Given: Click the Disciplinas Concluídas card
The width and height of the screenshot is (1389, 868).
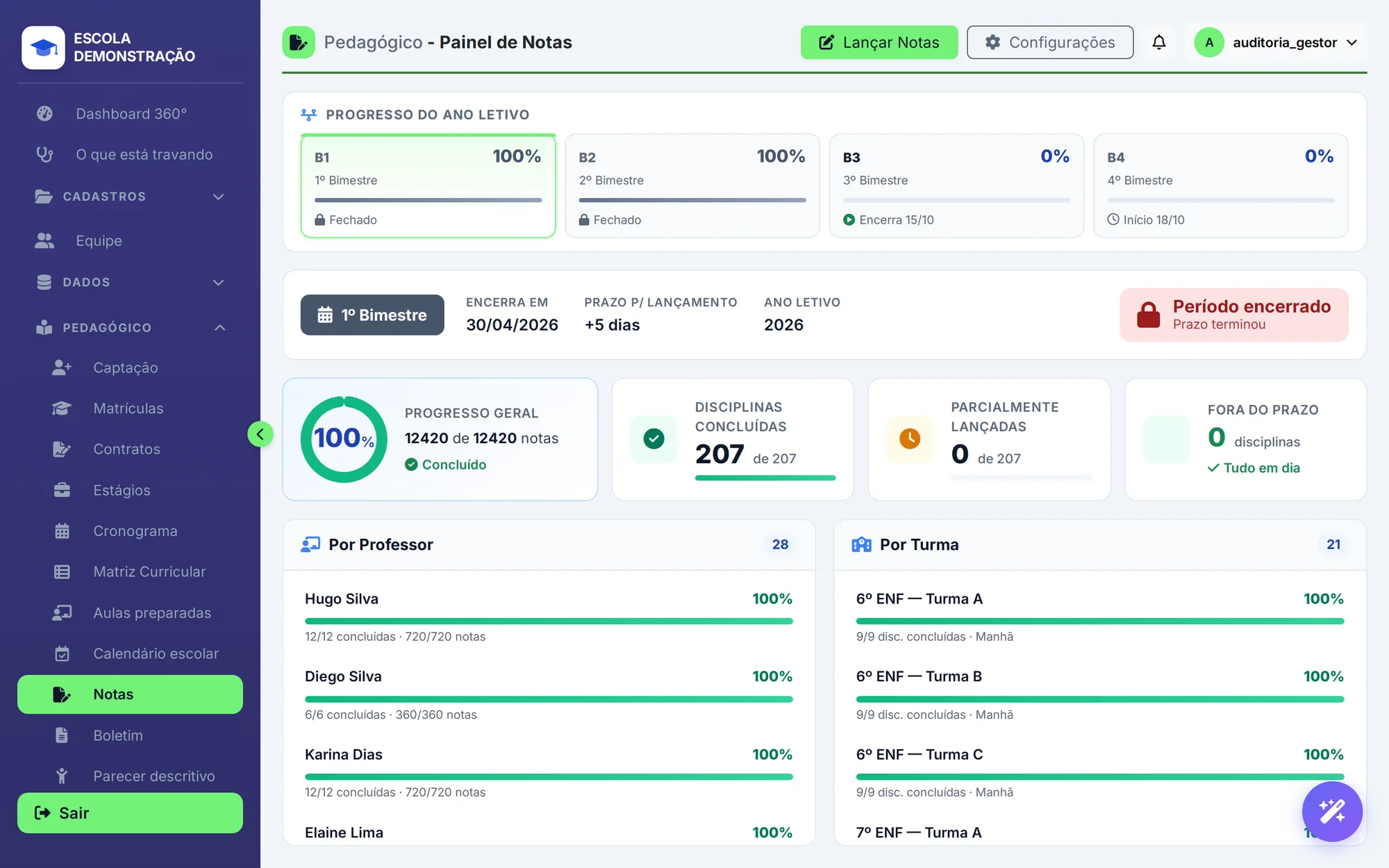Looking at the screenshot, I should [x=733, y=439].
